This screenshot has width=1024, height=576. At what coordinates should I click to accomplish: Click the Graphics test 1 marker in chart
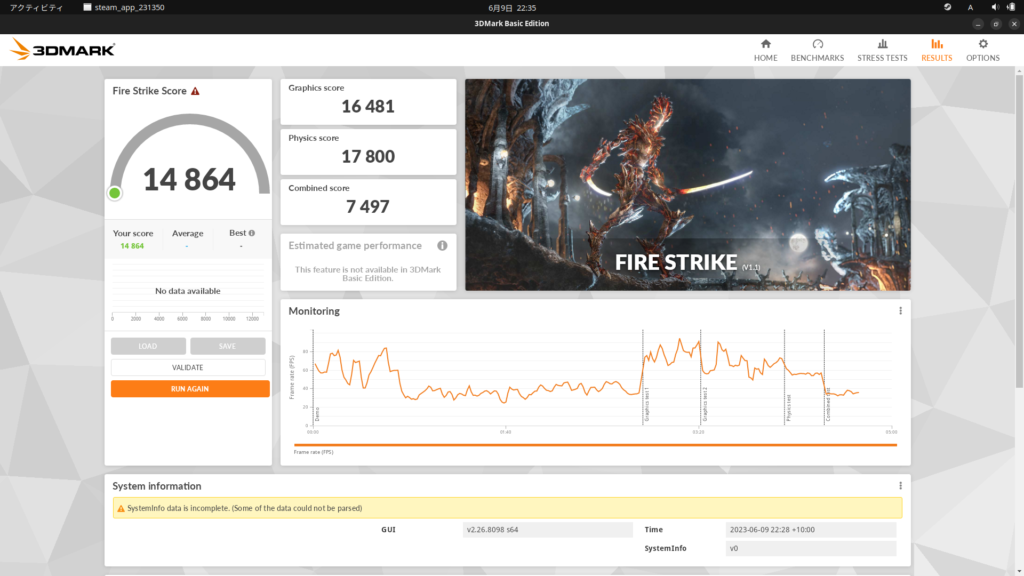(x=647, y=404)
